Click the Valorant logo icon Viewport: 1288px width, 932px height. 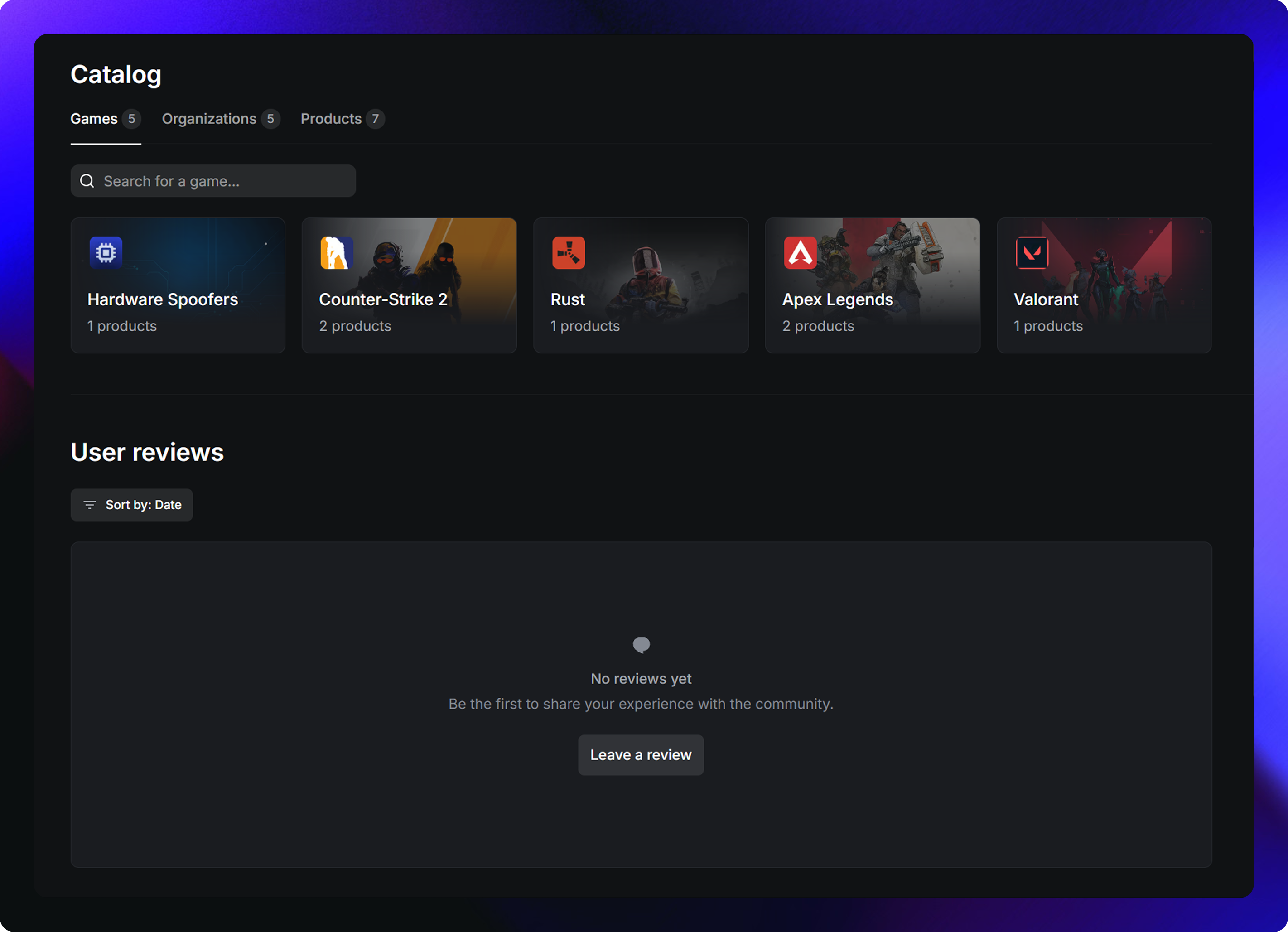tap(1032, 253)
